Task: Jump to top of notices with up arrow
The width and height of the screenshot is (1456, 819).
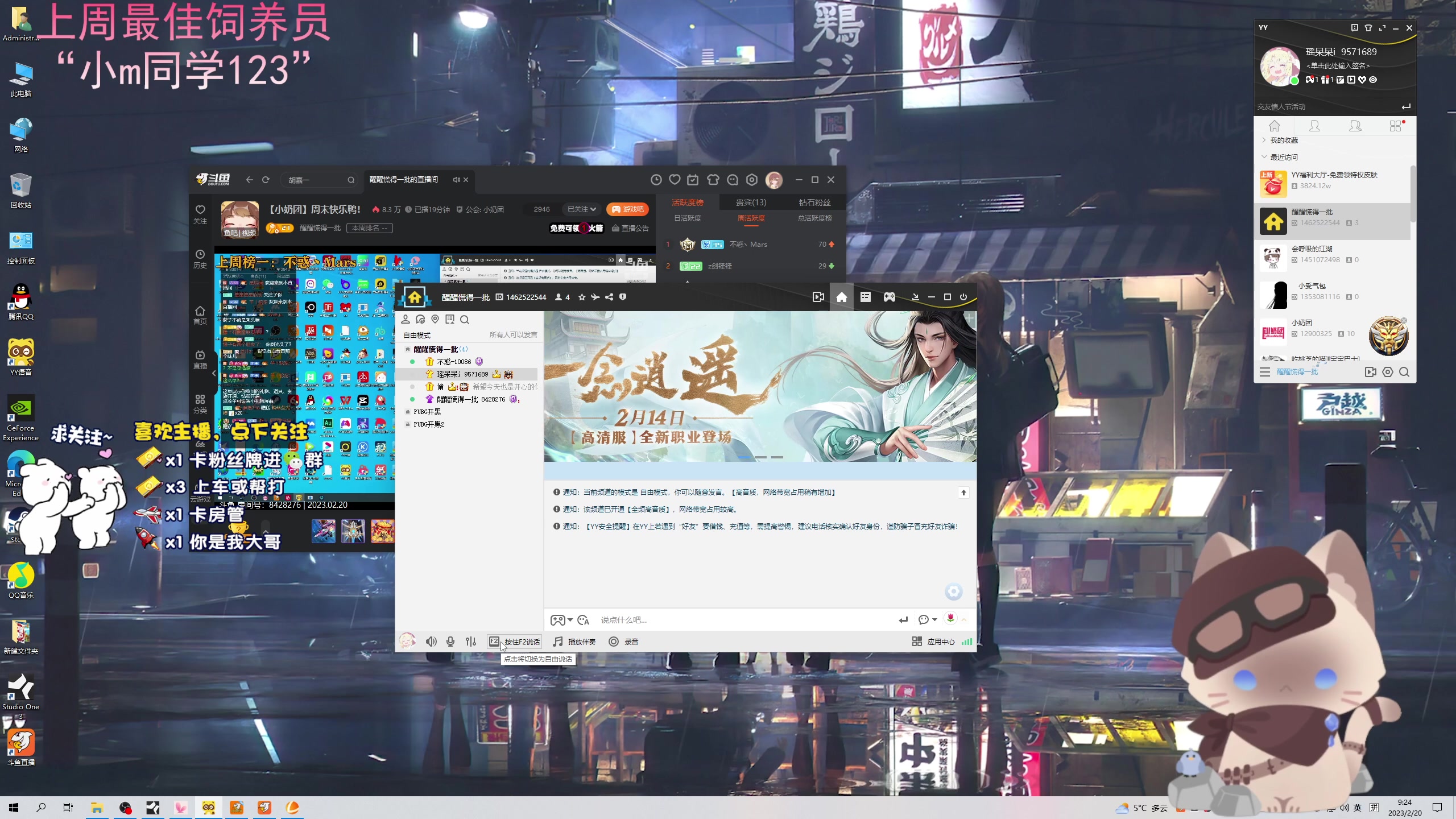Action: (x=963, y=493)
